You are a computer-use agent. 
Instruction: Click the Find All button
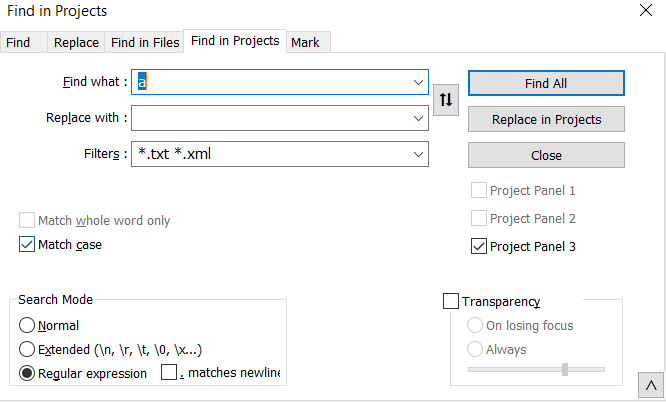(x=546, y=83)
